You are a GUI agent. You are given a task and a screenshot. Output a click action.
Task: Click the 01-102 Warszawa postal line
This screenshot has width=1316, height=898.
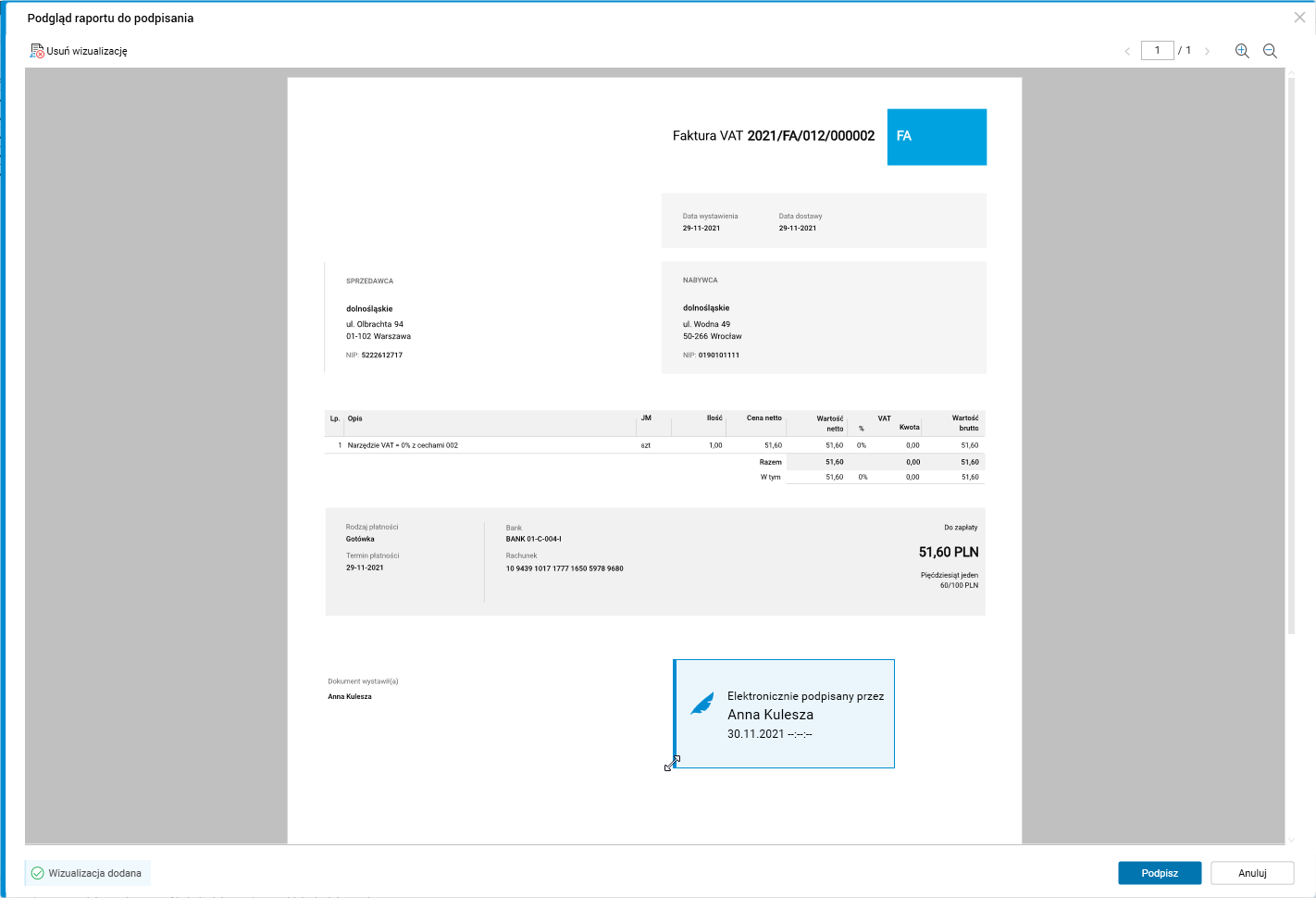pos(379,337)
